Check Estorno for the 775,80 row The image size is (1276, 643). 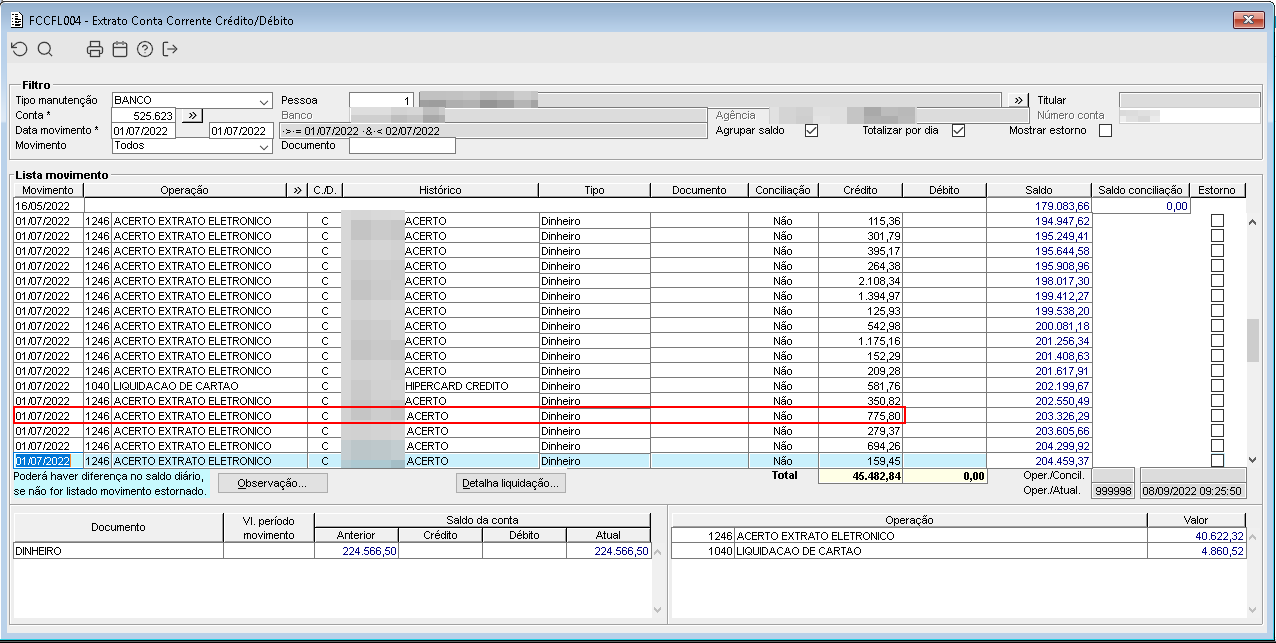click(x=1217, y=416)
